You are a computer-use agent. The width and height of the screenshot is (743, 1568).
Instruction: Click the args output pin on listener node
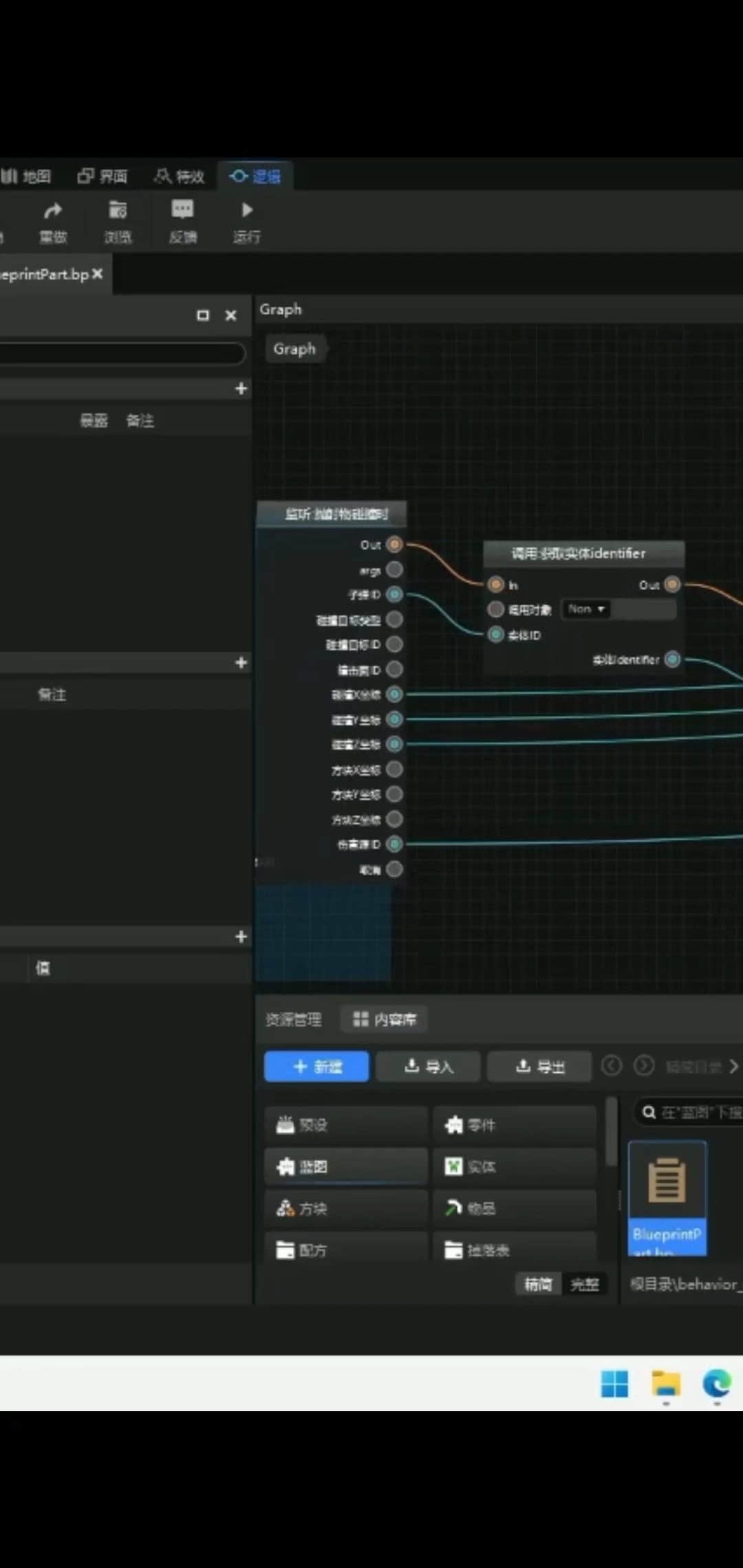tap(394, 569)
